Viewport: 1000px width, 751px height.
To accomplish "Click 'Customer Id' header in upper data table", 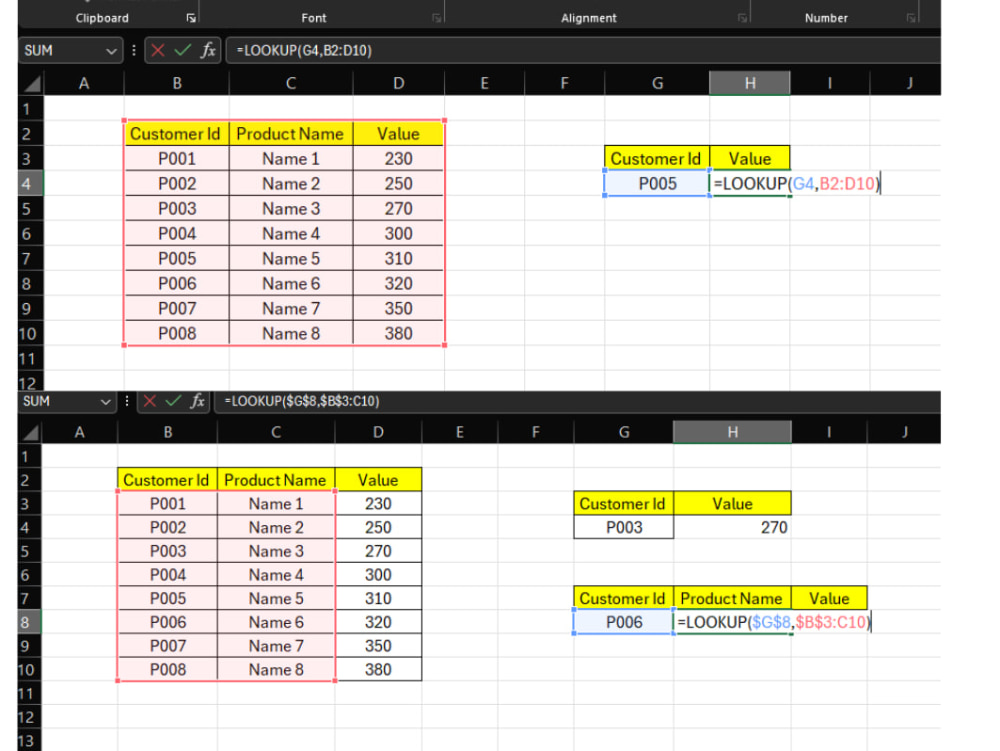I will pos(177,134).
